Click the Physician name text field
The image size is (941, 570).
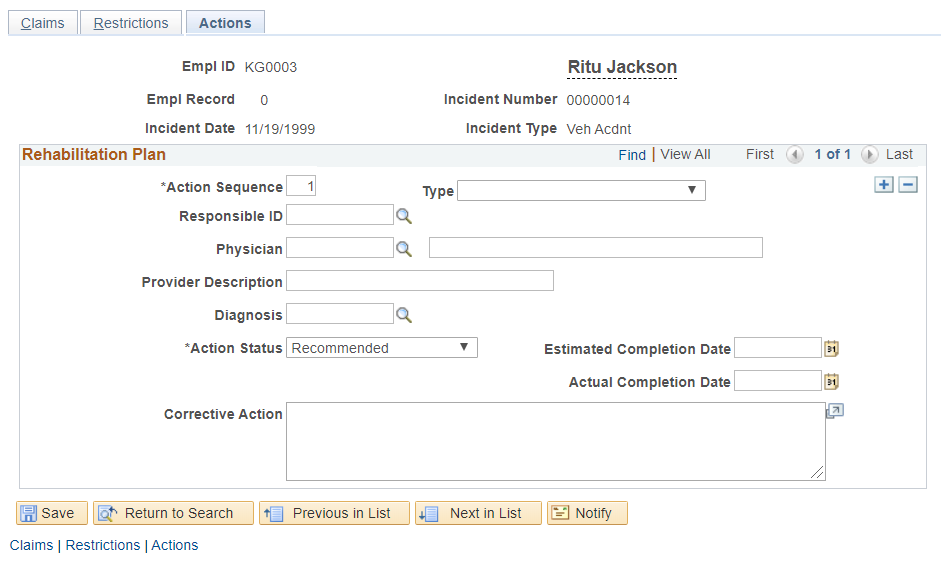[x=596, y=248]
